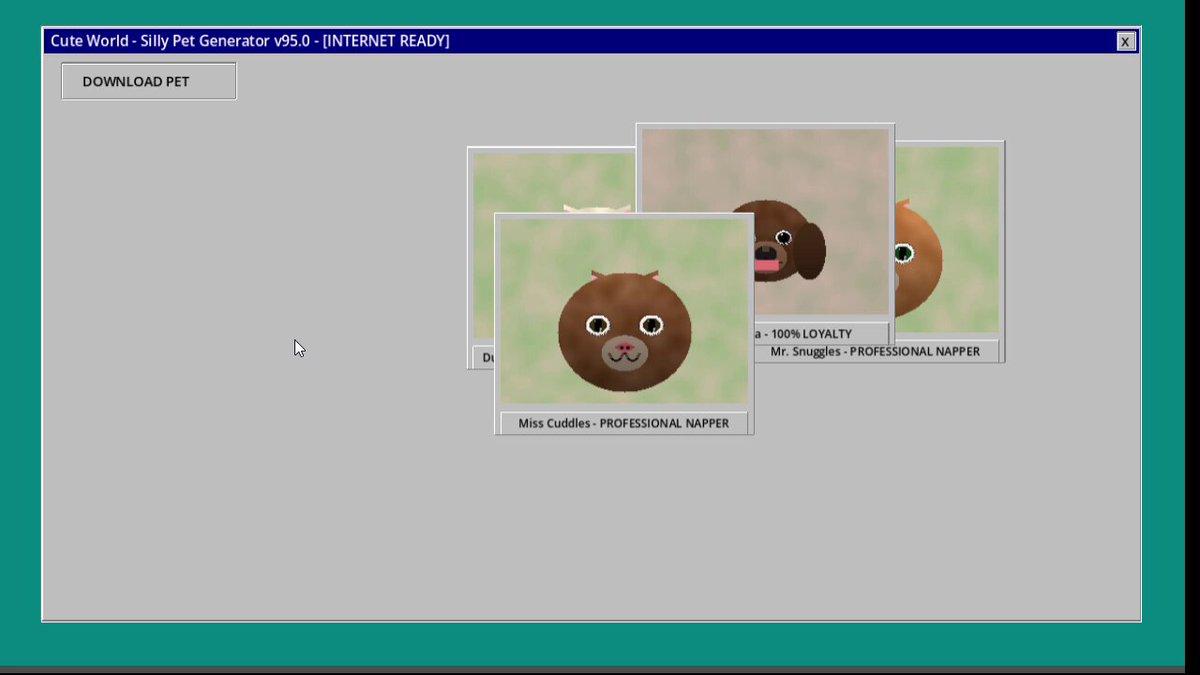The height and width of the screenshot is (675, 1200).
Task: Close the Silly Pet Generator window
Action: point(1125,41)
